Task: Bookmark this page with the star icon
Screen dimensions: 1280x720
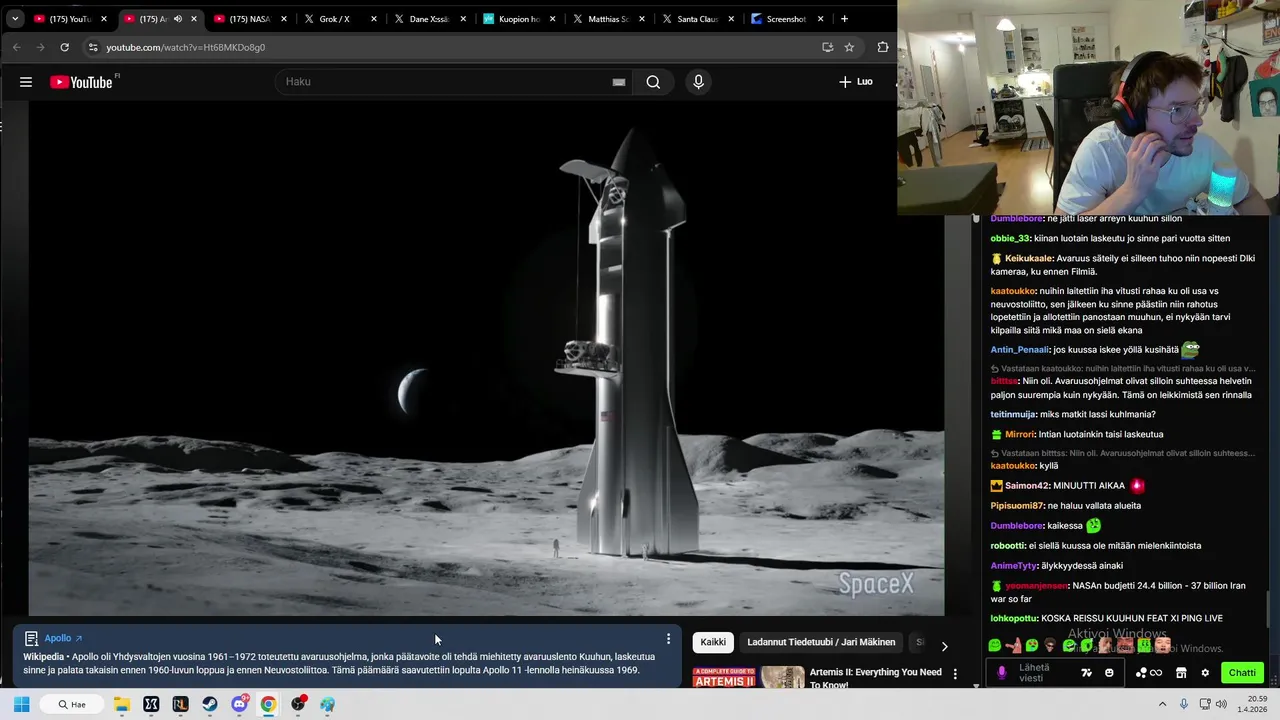Action: pos(849,47)
